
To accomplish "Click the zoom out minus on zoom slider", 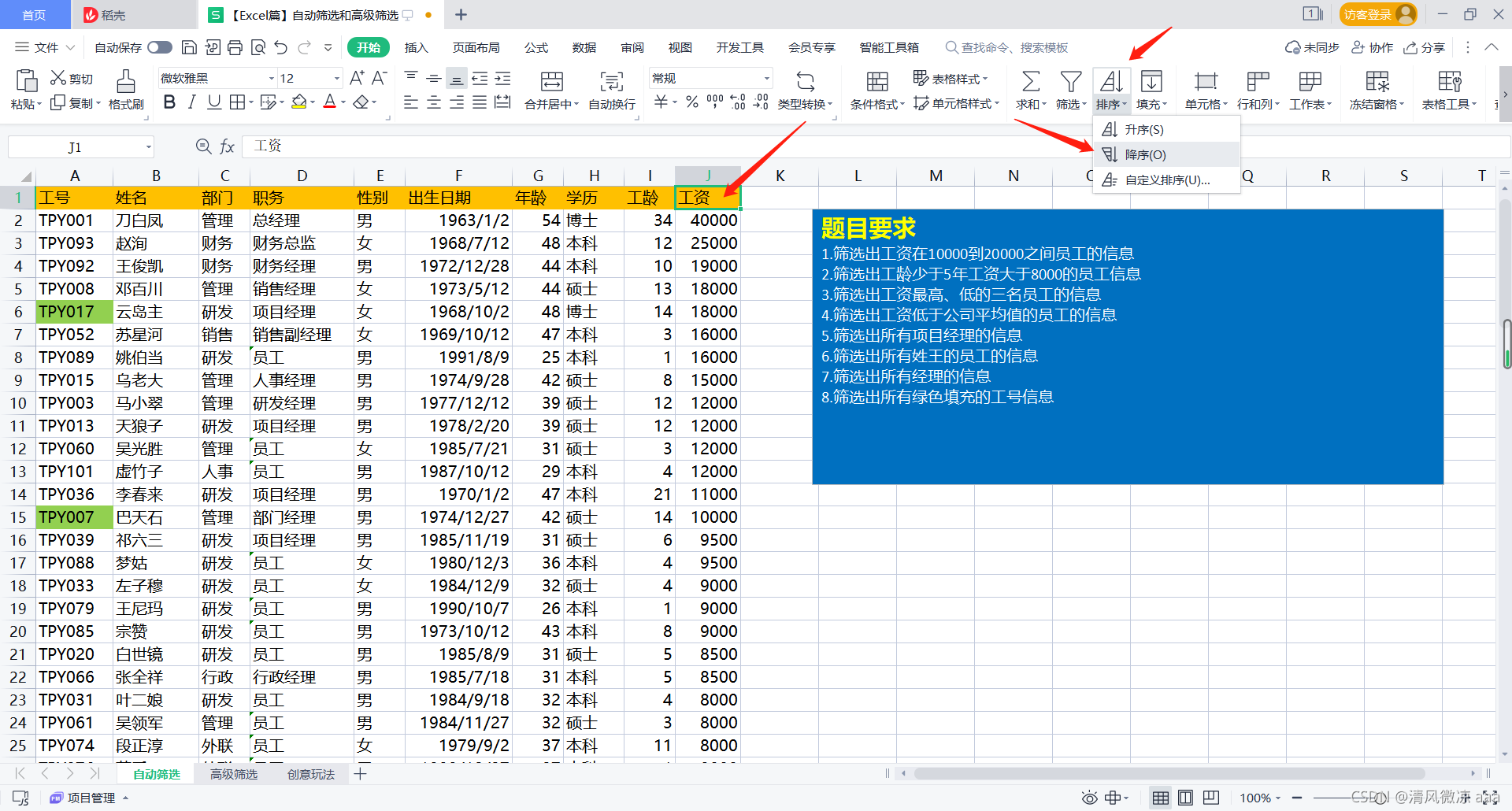I will (x=1297, y=798).
